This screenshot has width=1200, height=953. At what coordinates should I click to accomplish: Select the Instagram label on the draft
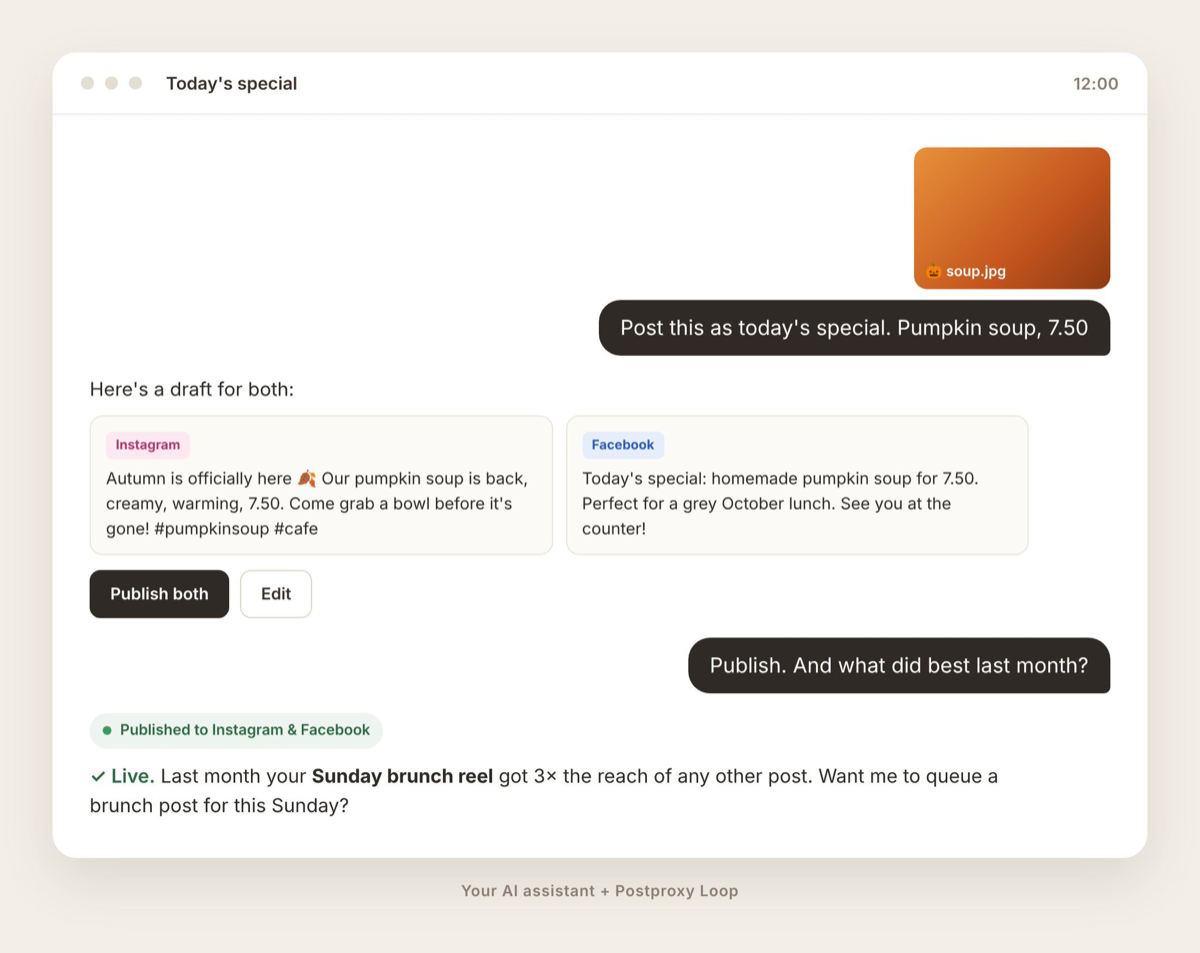coord(148,445)
